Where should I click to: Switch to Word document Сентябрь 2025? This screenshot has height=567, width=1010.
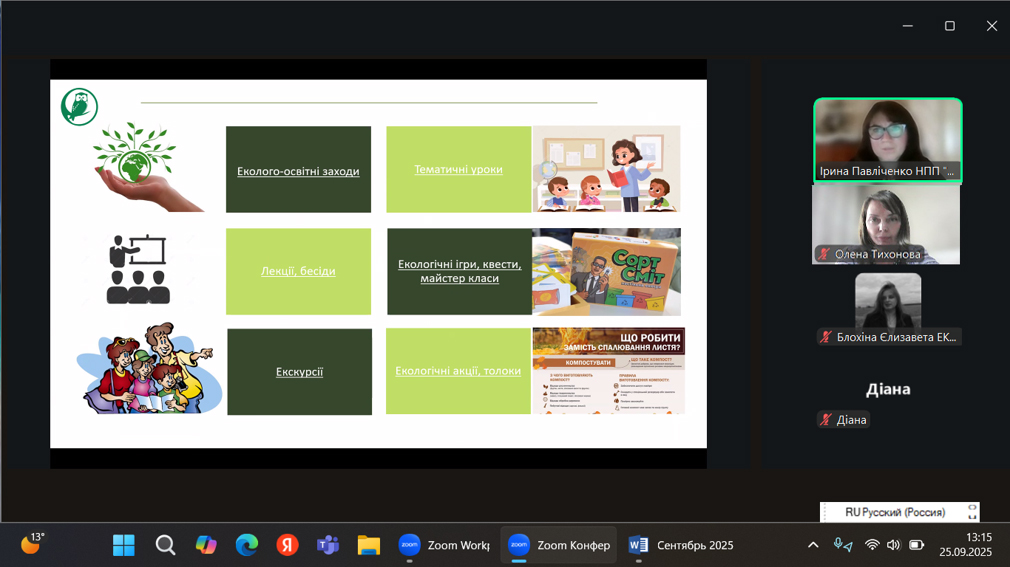(x=681, y=545)
